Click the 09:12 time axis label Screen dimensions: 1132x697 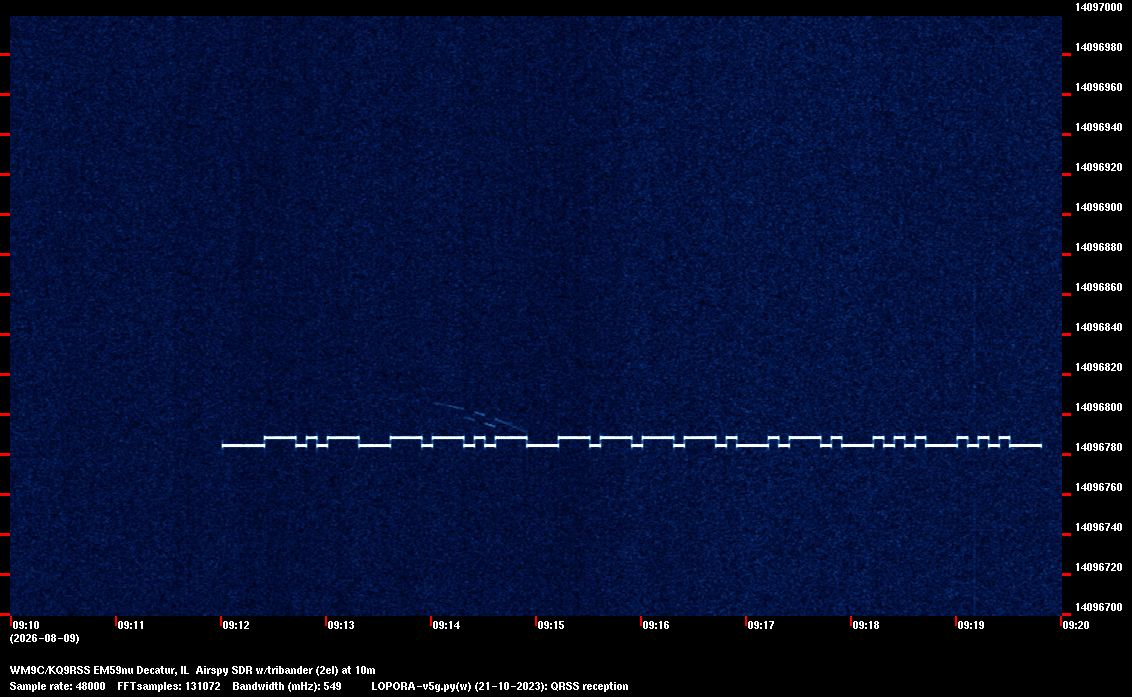coord(236,625)
